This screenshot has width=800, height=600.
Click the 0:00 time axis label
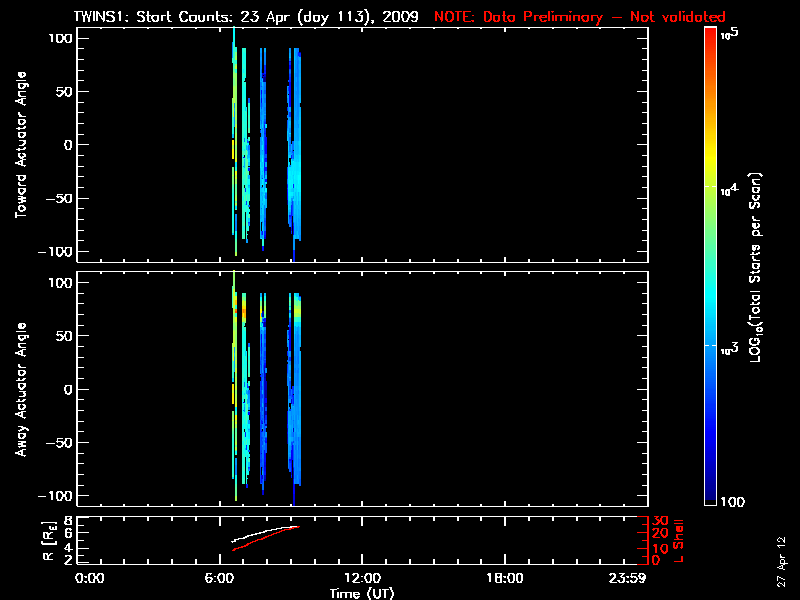(90, 579)
